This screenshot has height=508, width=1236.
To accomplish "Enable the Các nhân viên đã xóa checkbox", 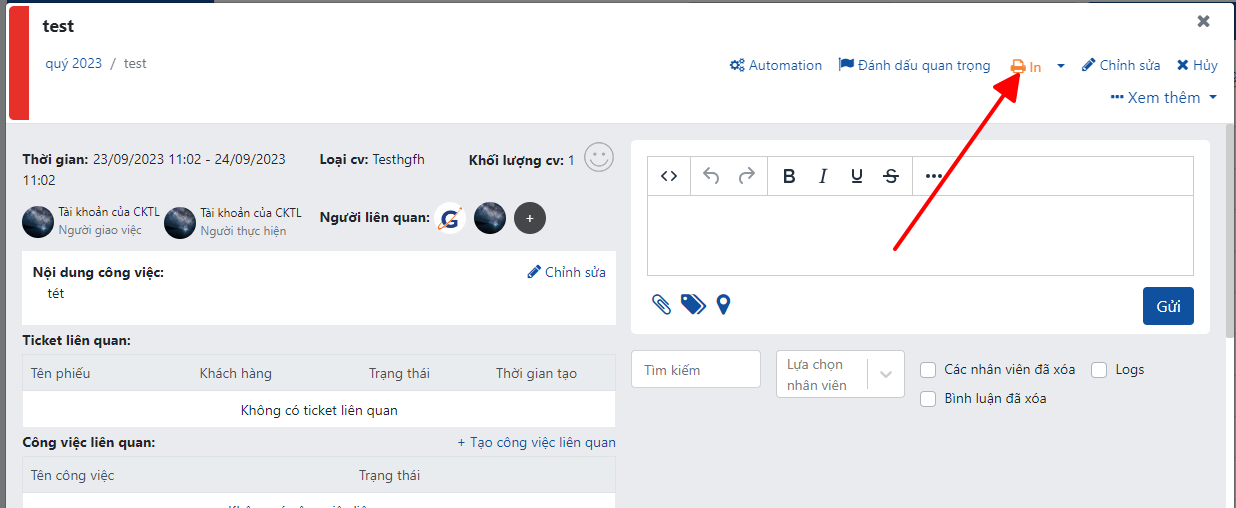I will click(928, 370).
